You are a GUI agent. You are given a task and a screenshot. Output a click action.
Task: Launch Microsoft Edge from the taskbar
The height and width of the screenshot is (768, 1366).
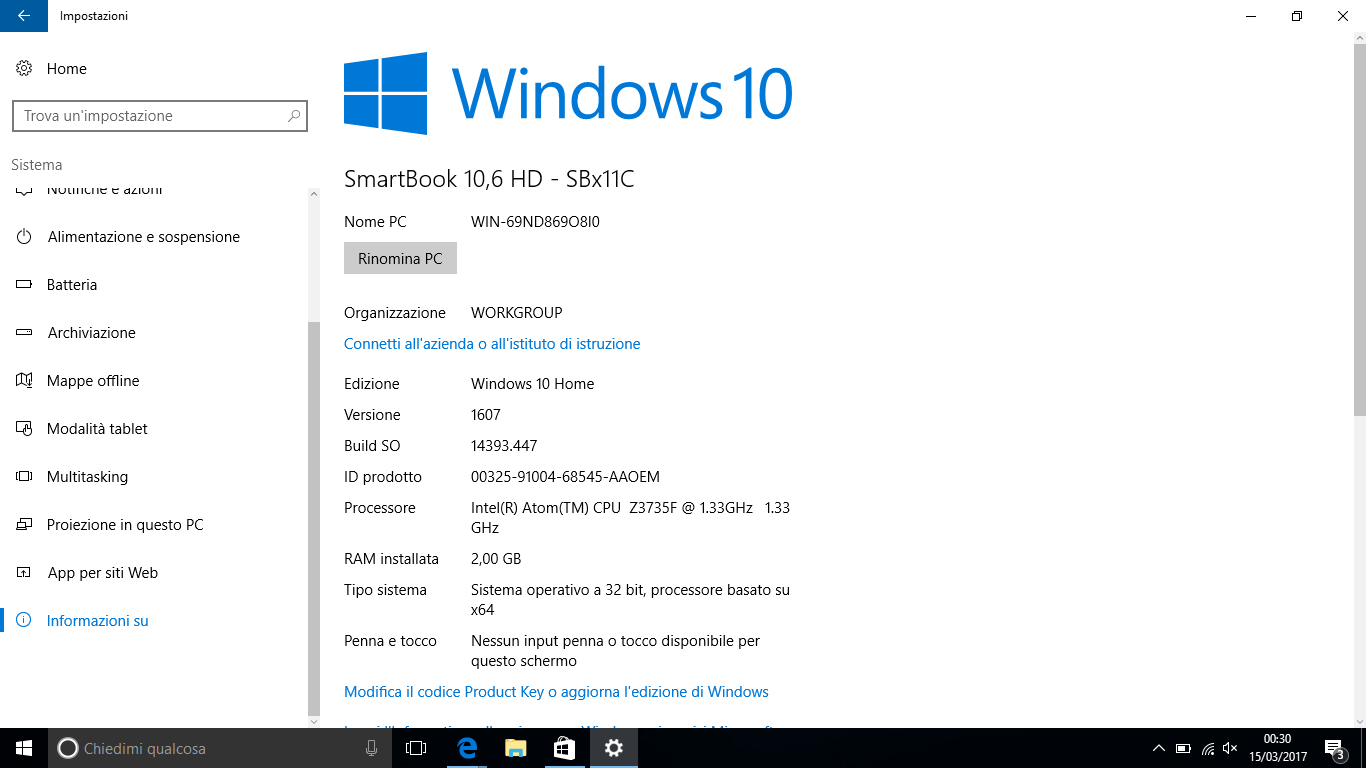(x=466, y=748)
